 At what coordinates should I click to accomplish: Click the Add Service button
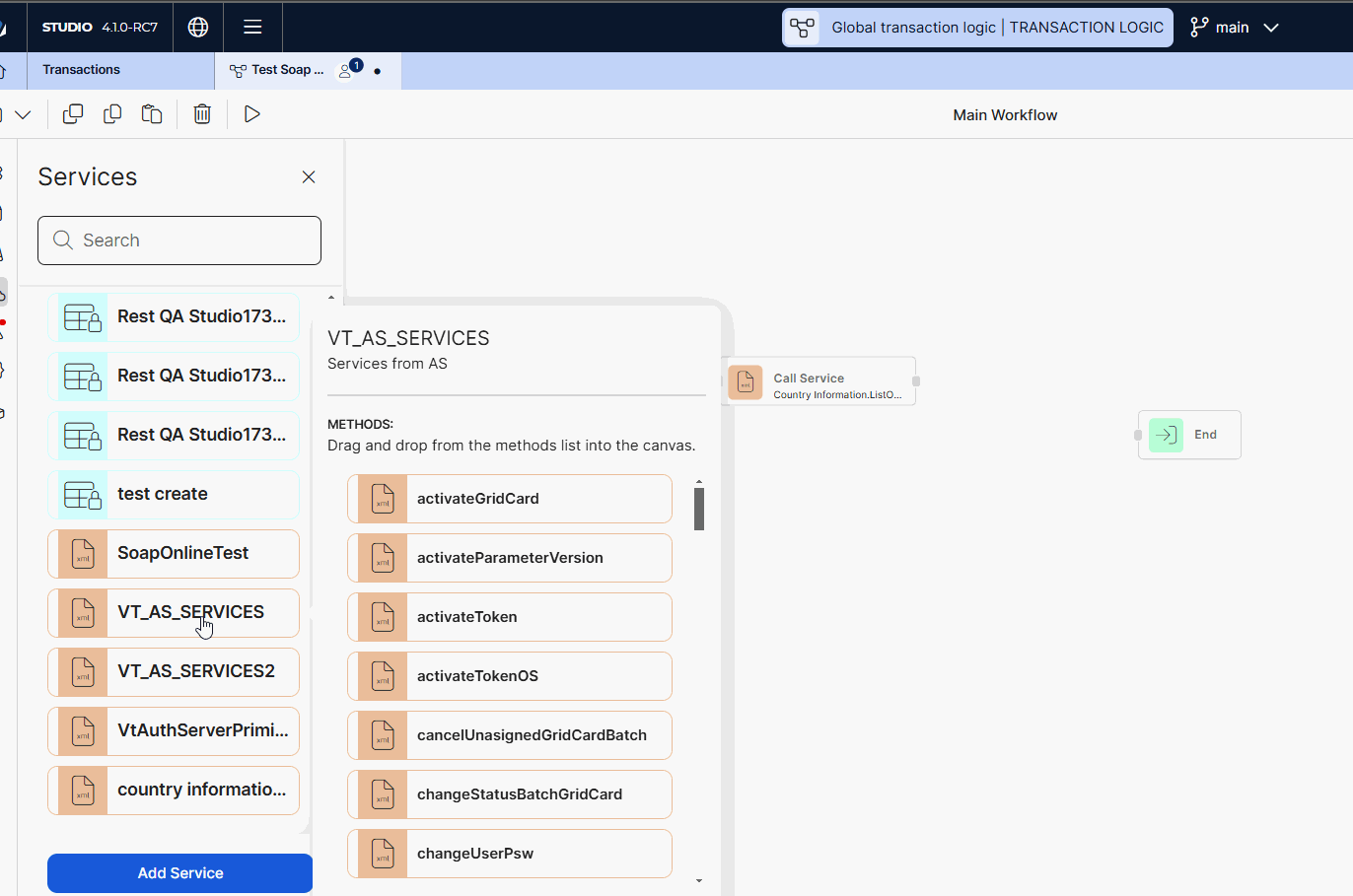[180, 873]
